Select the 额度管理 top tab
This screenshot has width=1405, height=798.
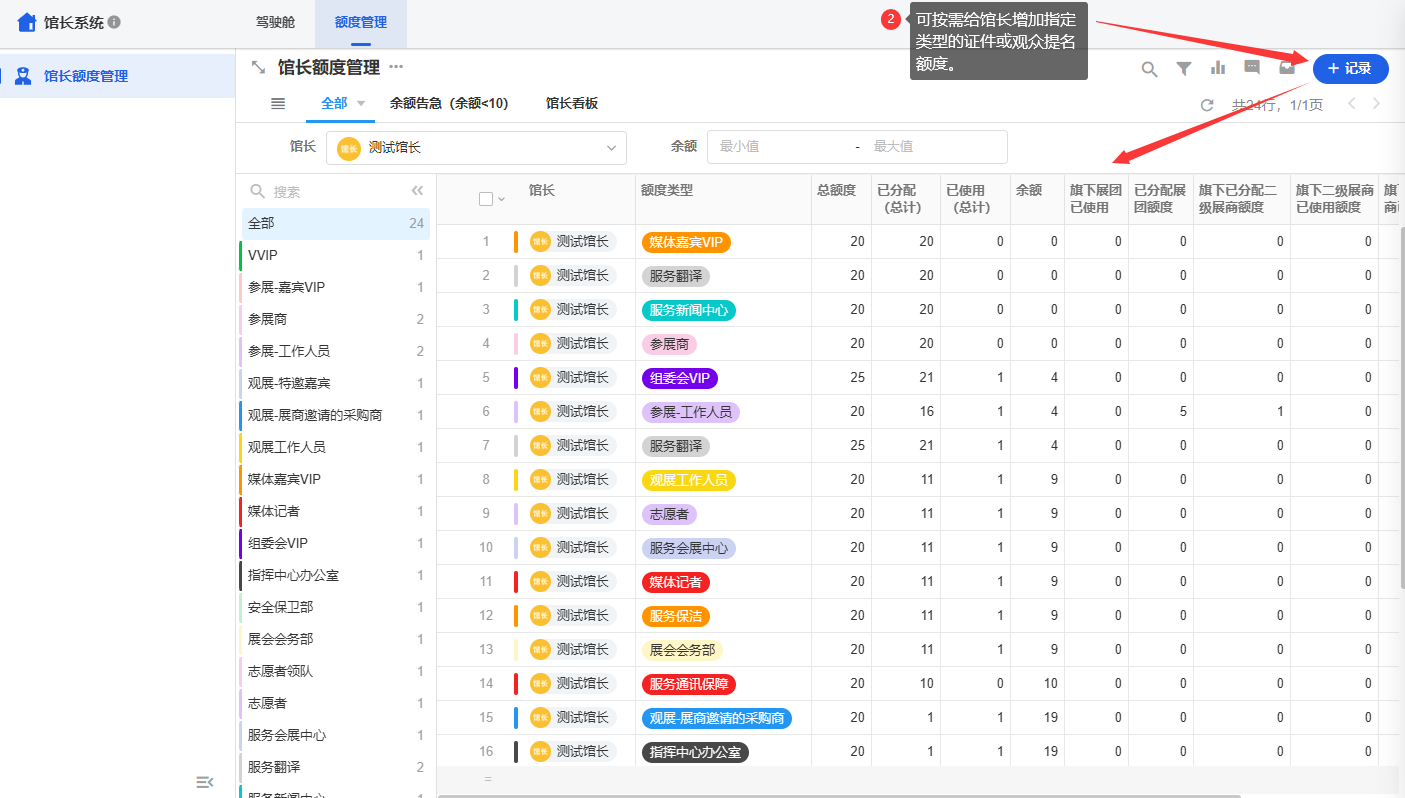(361, 22)
